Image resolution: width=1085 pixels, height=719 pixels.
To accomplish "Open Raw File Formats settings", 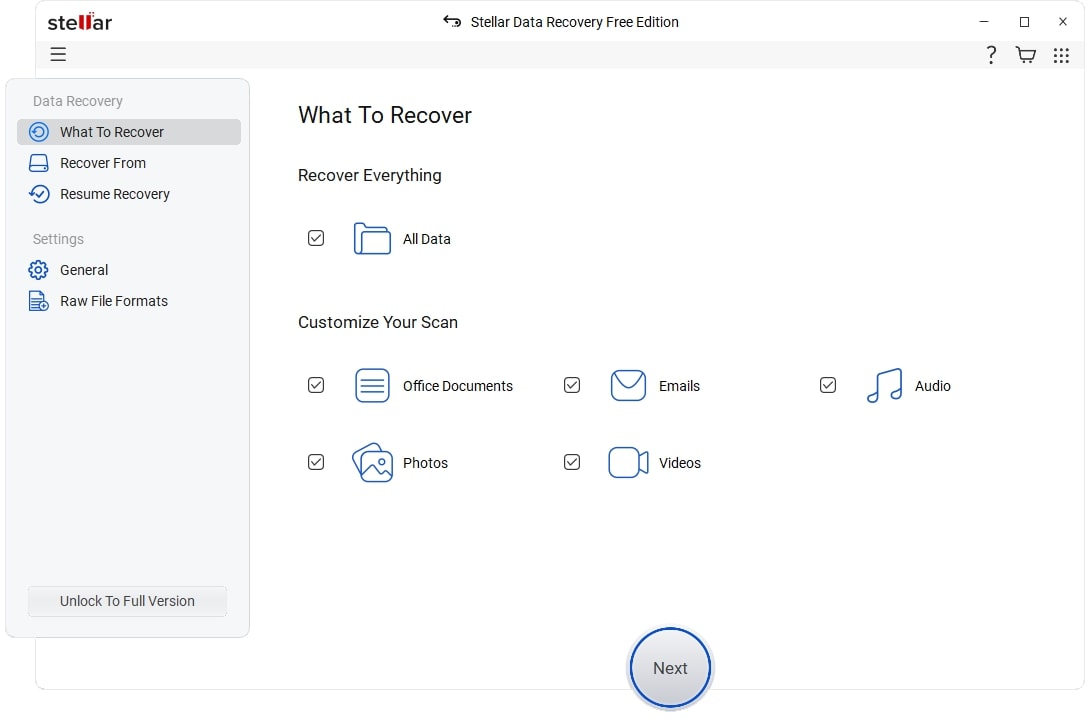I will point(129,301).
